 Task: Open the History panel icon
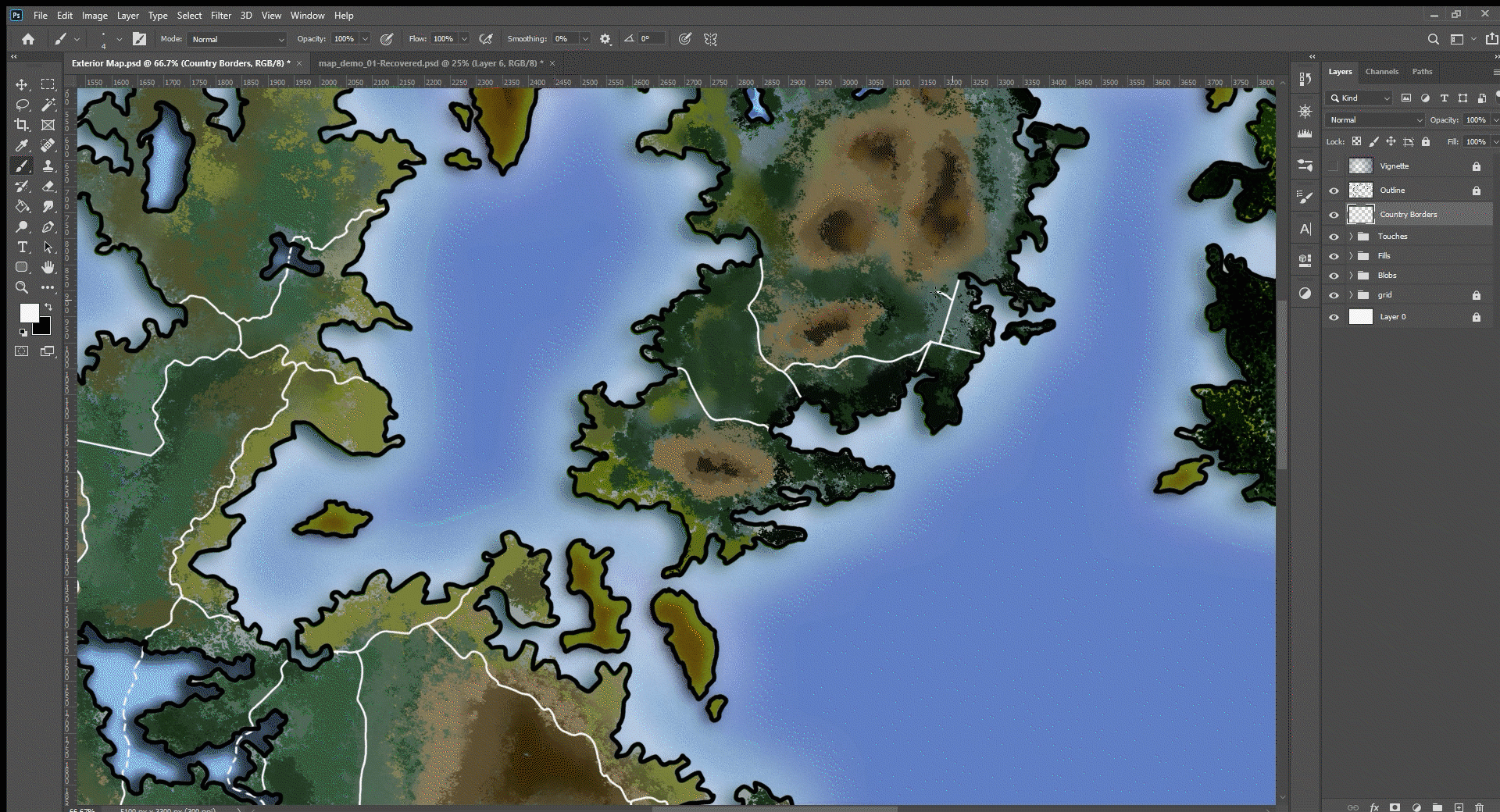[1305, 79]
